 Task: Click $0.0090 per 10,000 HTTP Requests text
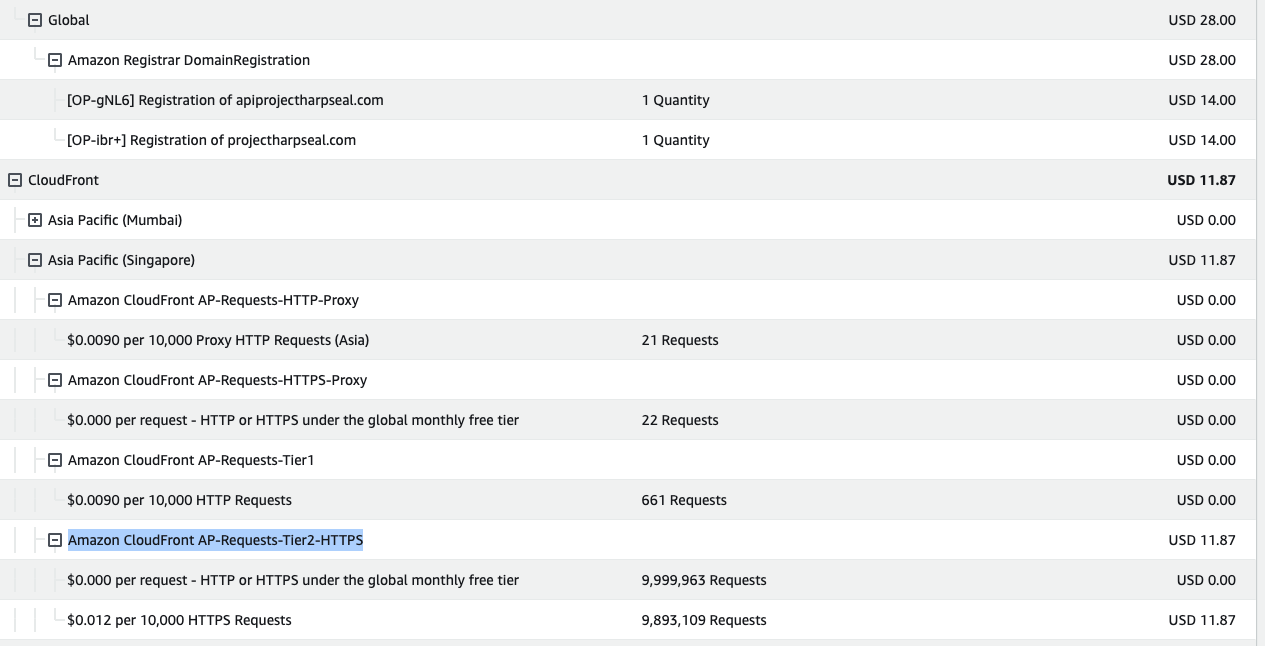[179, 500]
